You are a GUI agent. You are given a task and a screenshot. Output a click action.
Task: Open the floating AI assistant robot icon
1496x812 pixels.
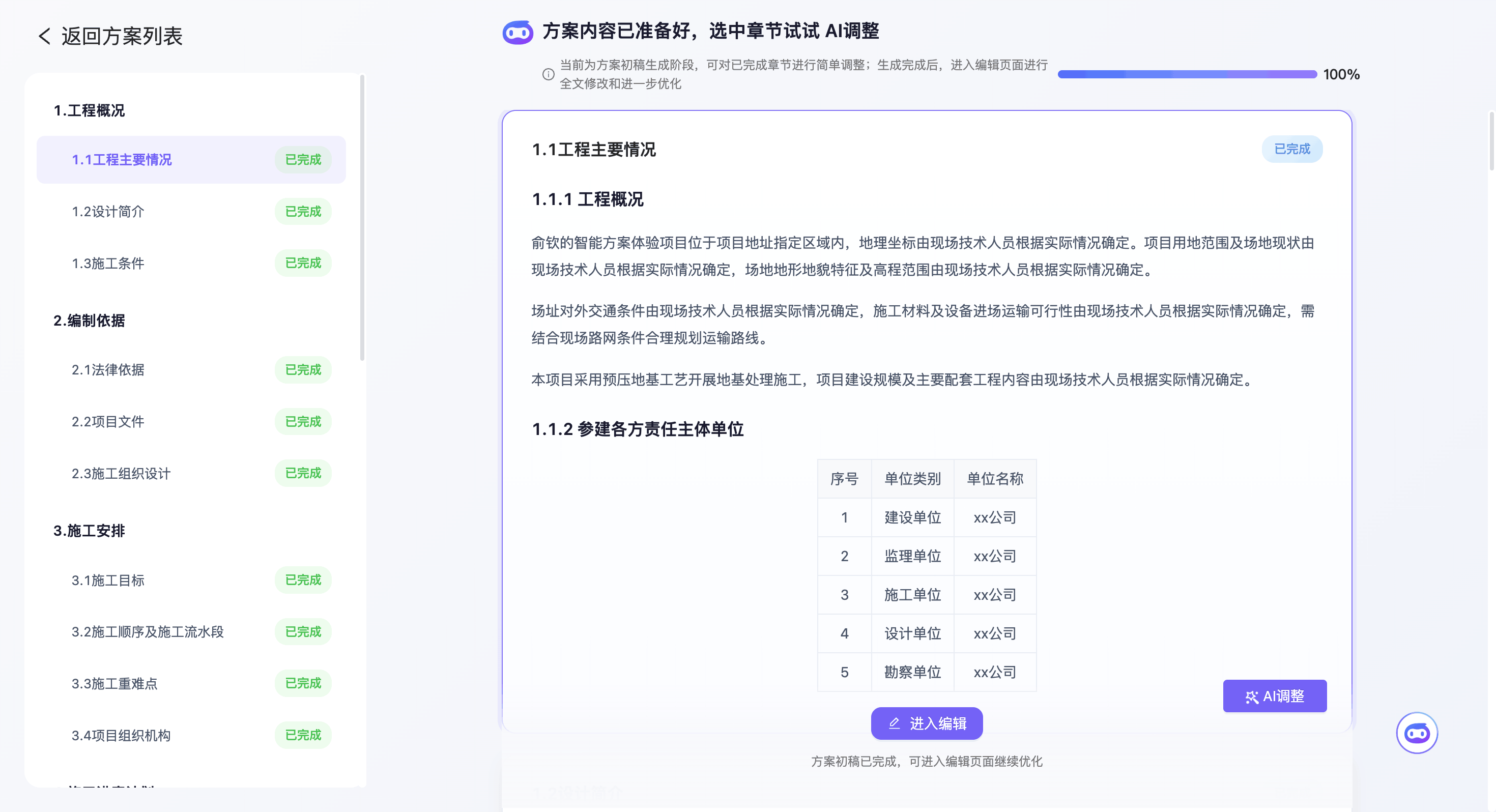[x=1417, y=733]
